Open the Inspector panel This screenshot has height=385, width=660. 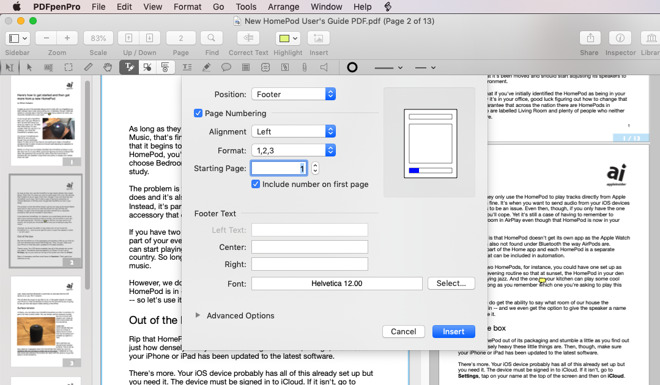[620, 38]
